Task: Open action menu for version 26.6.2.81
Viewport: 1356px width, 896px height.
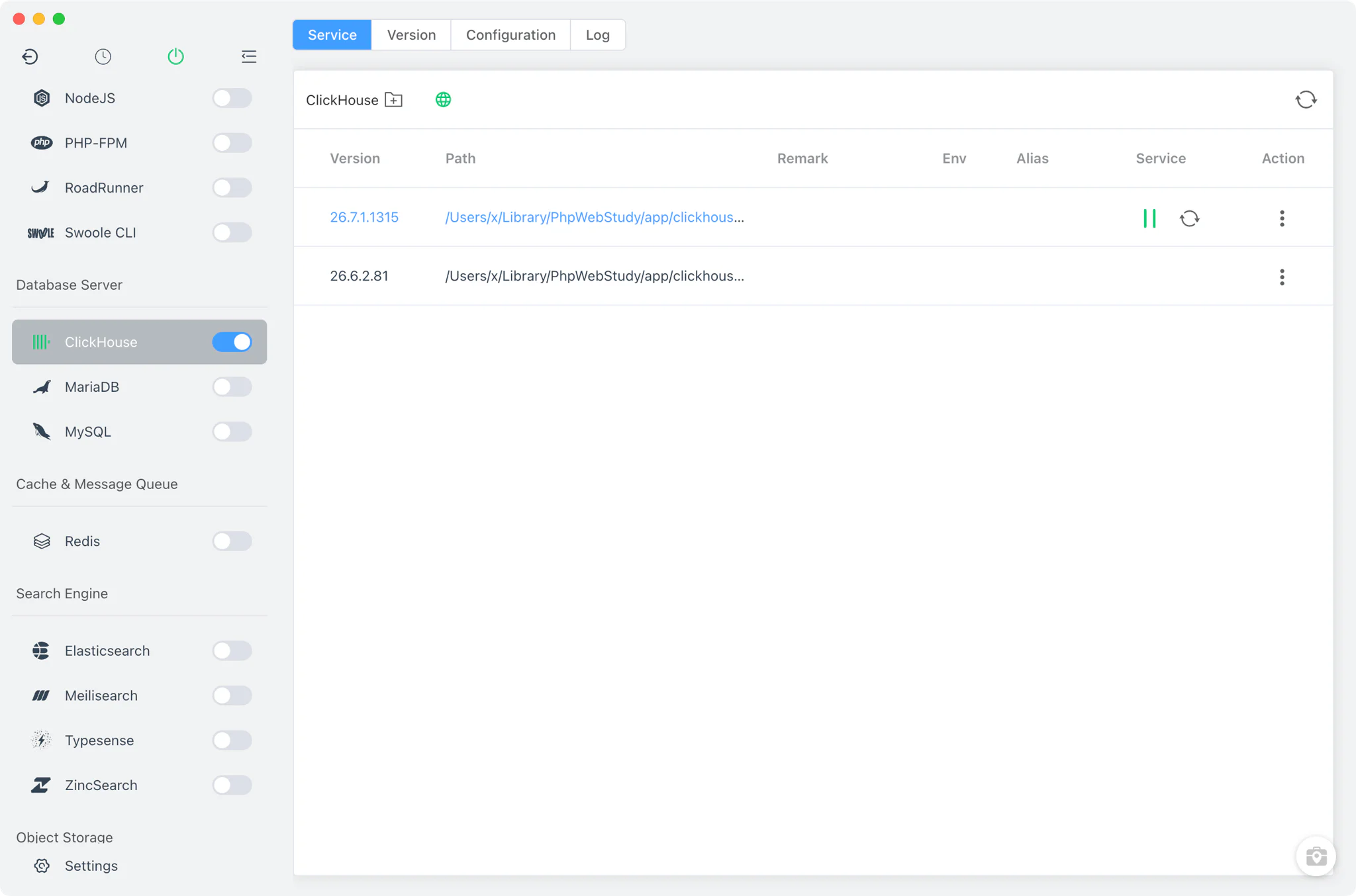Action: (x=1282, y=277)
